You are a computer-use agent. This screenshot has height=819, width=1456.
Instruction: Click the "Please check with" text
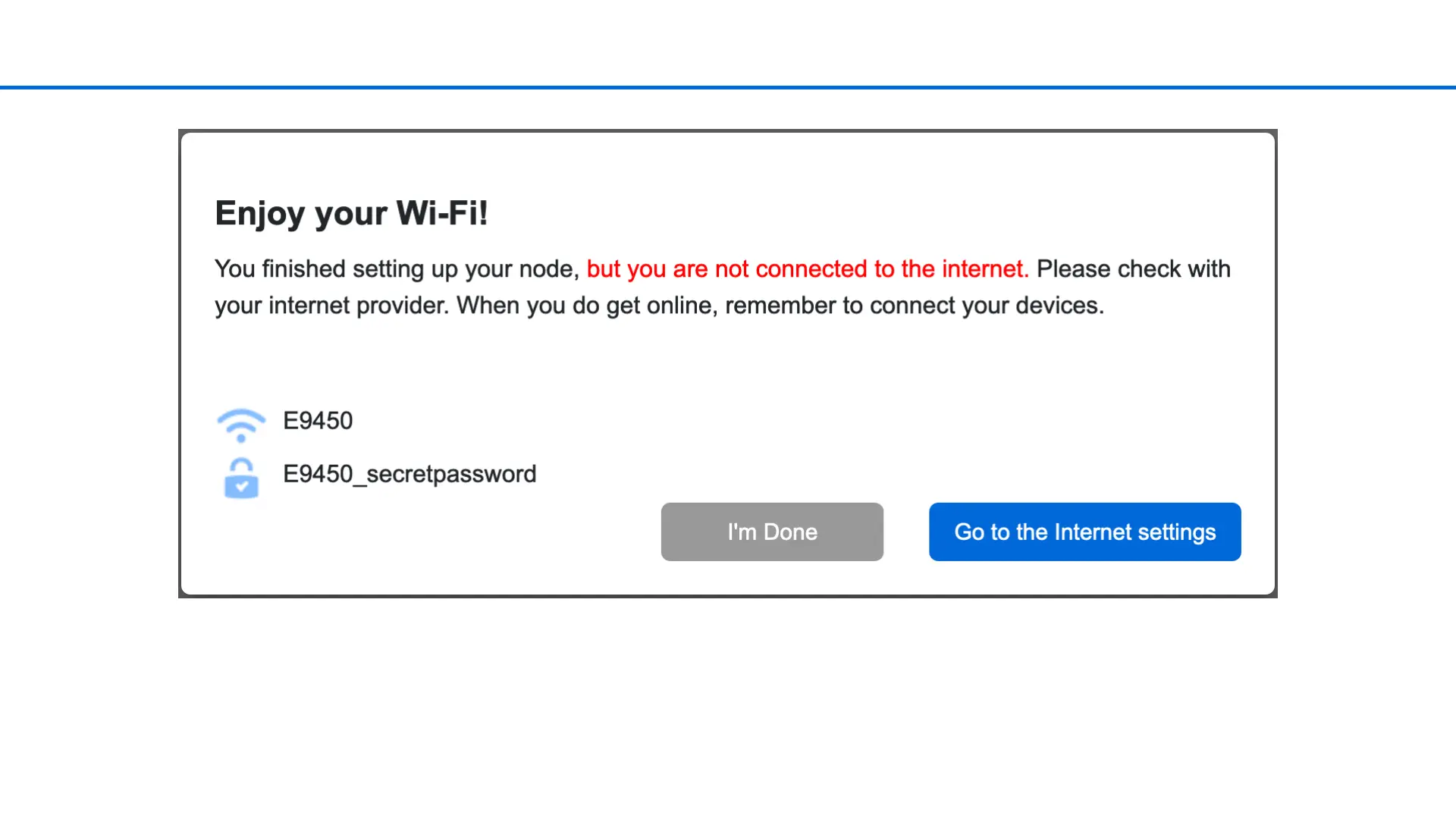click(1133, 269)
